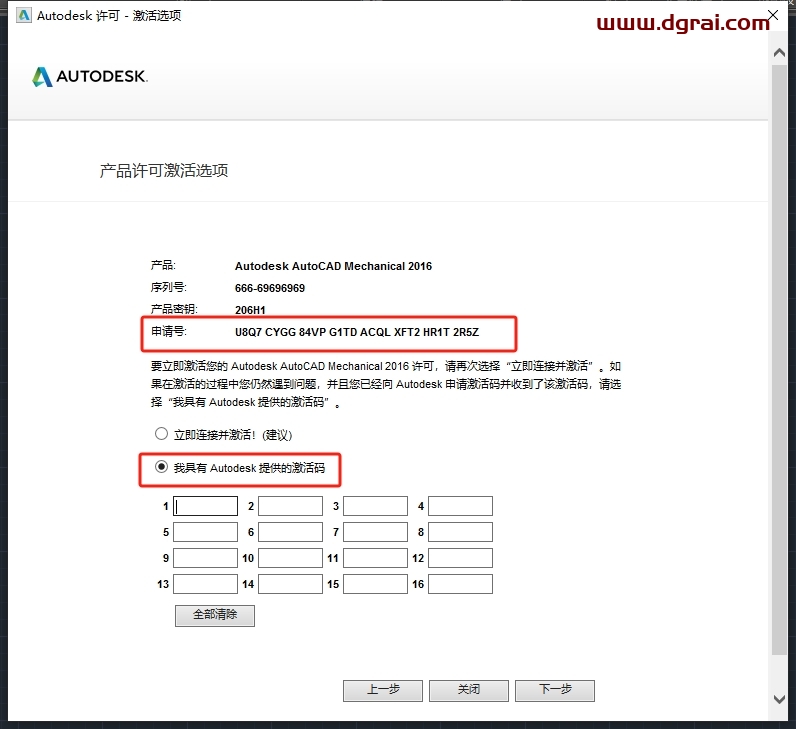This screenshot has width=796, height=729.
Task: Click the "产品:" label
Action: click(x=163, y=265)
